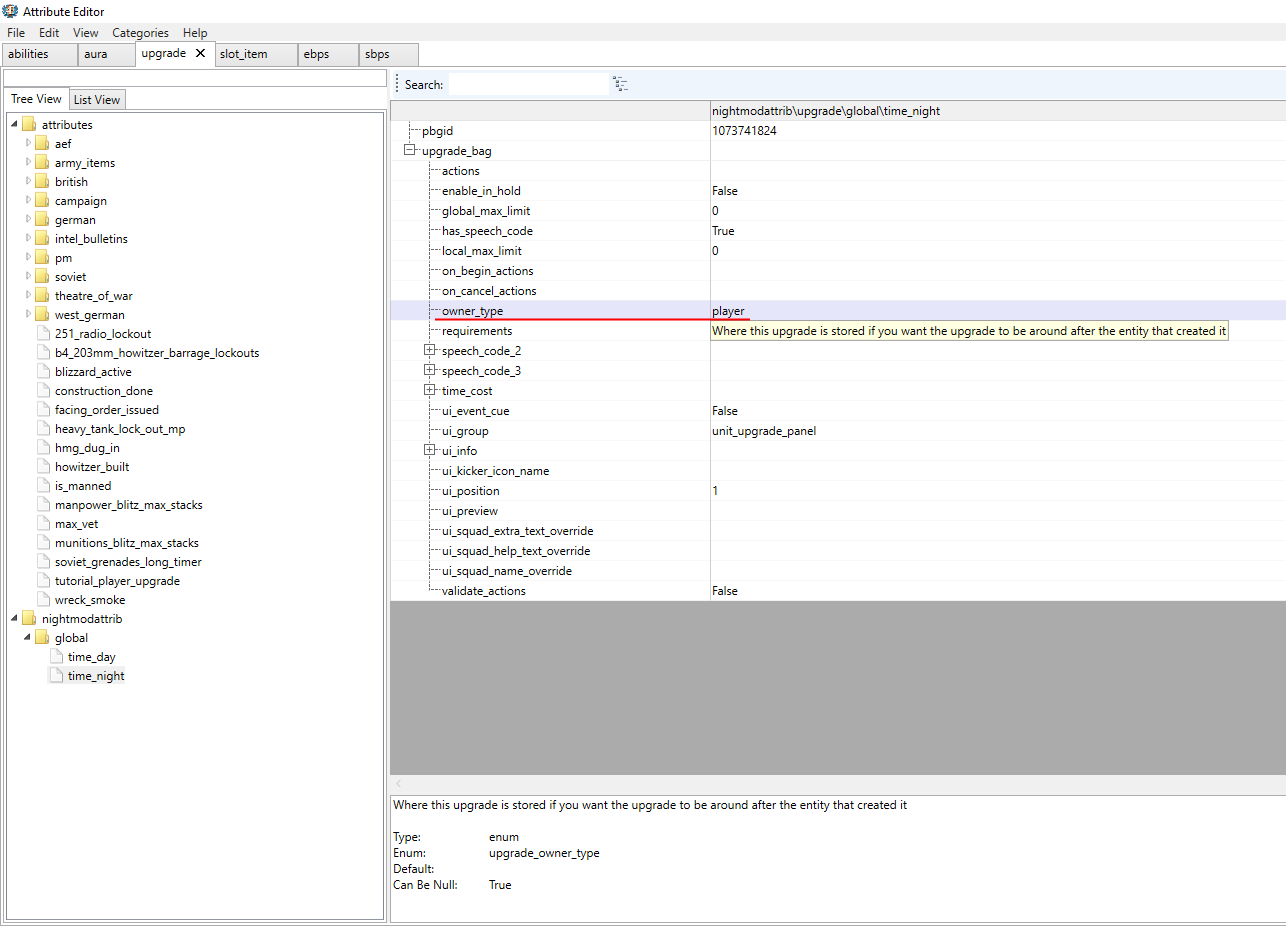Open the Help menu
Viewport: 1286px width, 926px height.
pyautogui.click(x=195, y=33)
